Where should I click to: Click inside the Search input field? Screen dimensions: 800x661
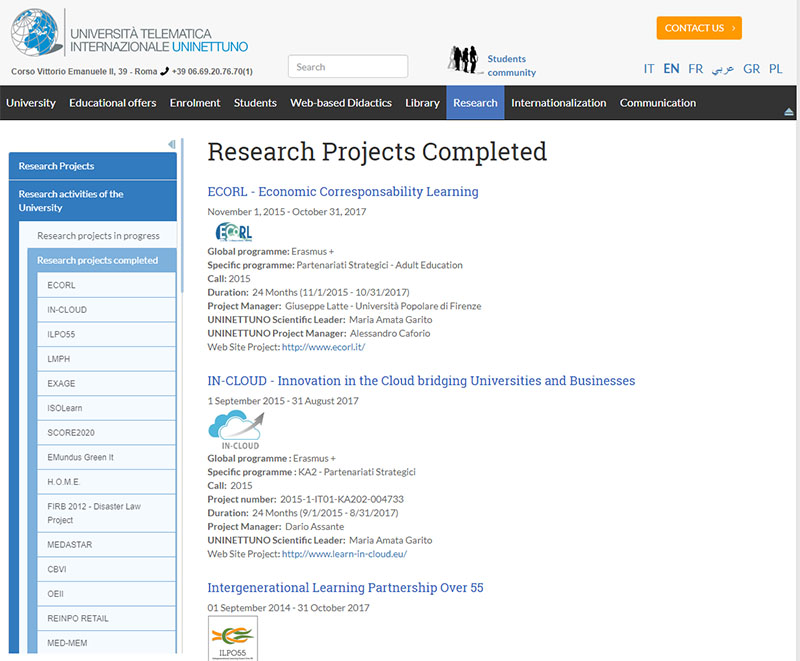click(347, 67)
